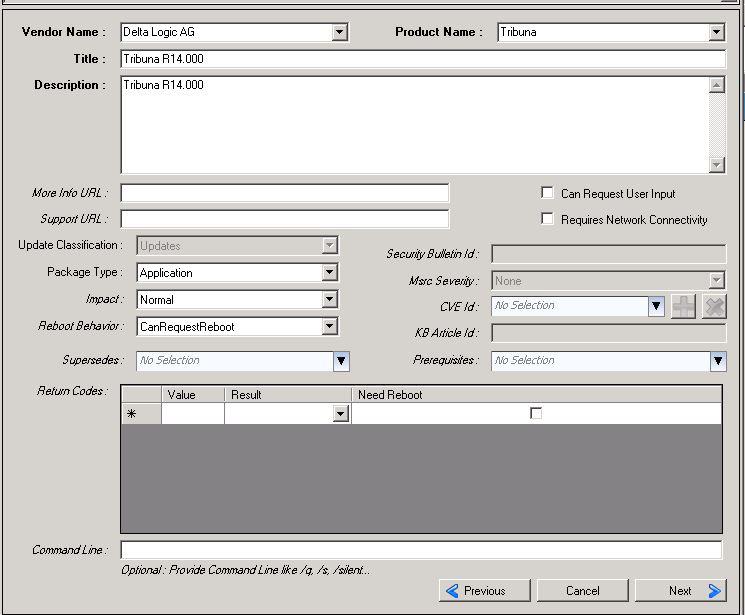Click the Description scrollbar down arrow
Screen dimensions: 745x615
tap(716, 164)
